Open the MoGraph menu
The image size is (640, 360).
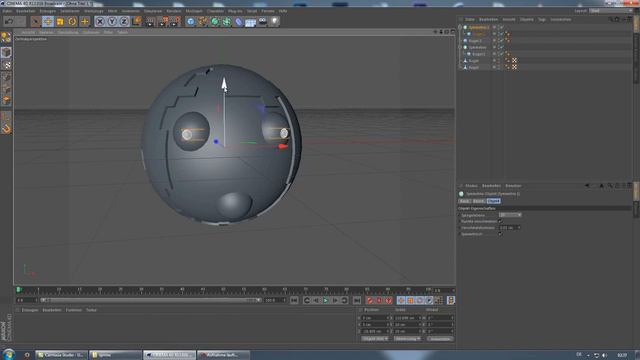click(x=194, y=11)
